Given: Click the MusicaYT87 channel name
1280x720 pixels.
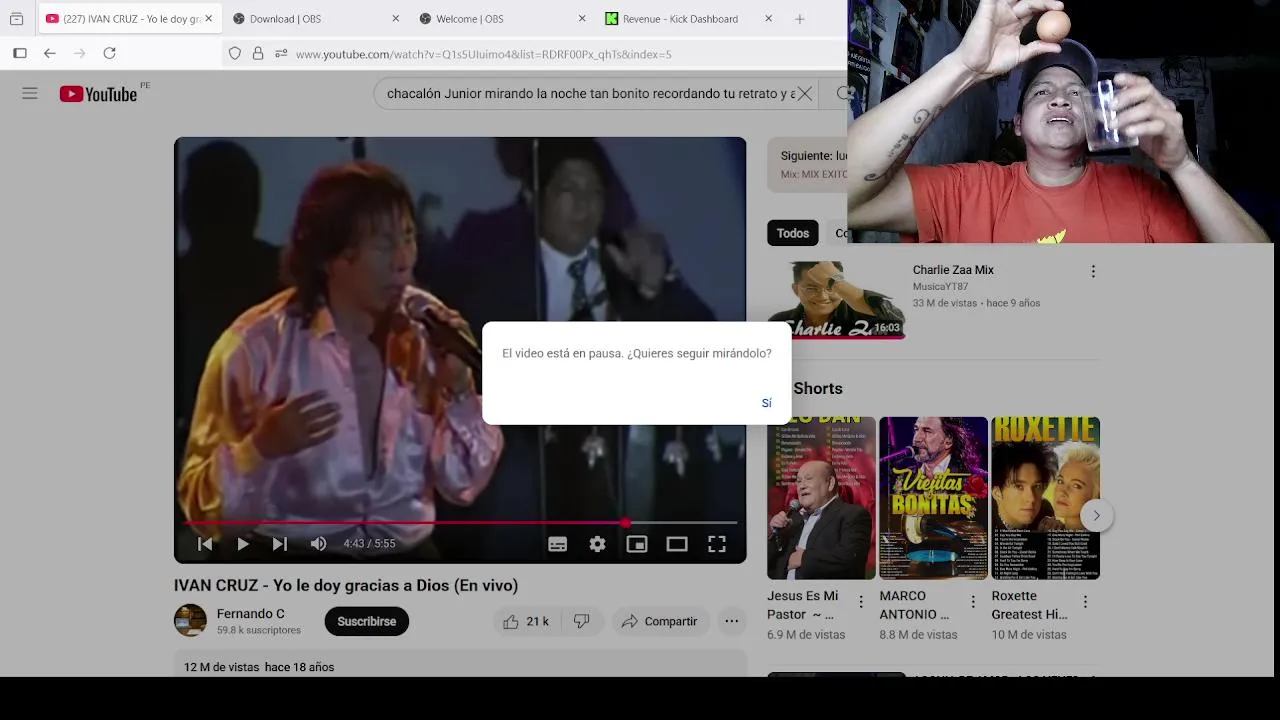Looking at the screenshot, I should coord(940,287).
